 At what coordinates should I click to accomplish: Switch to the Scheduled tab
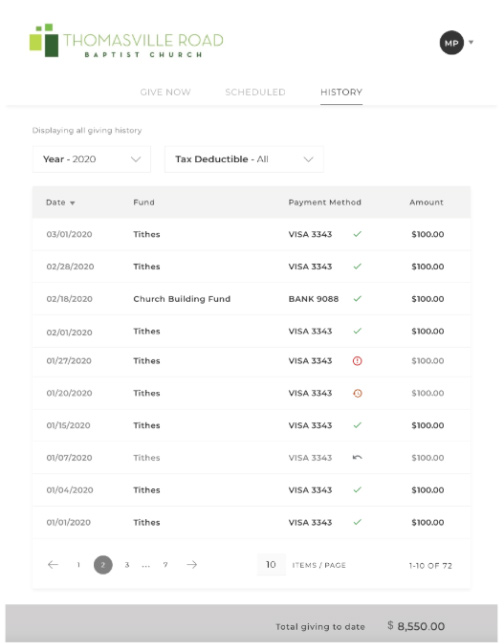coord(255,92)
